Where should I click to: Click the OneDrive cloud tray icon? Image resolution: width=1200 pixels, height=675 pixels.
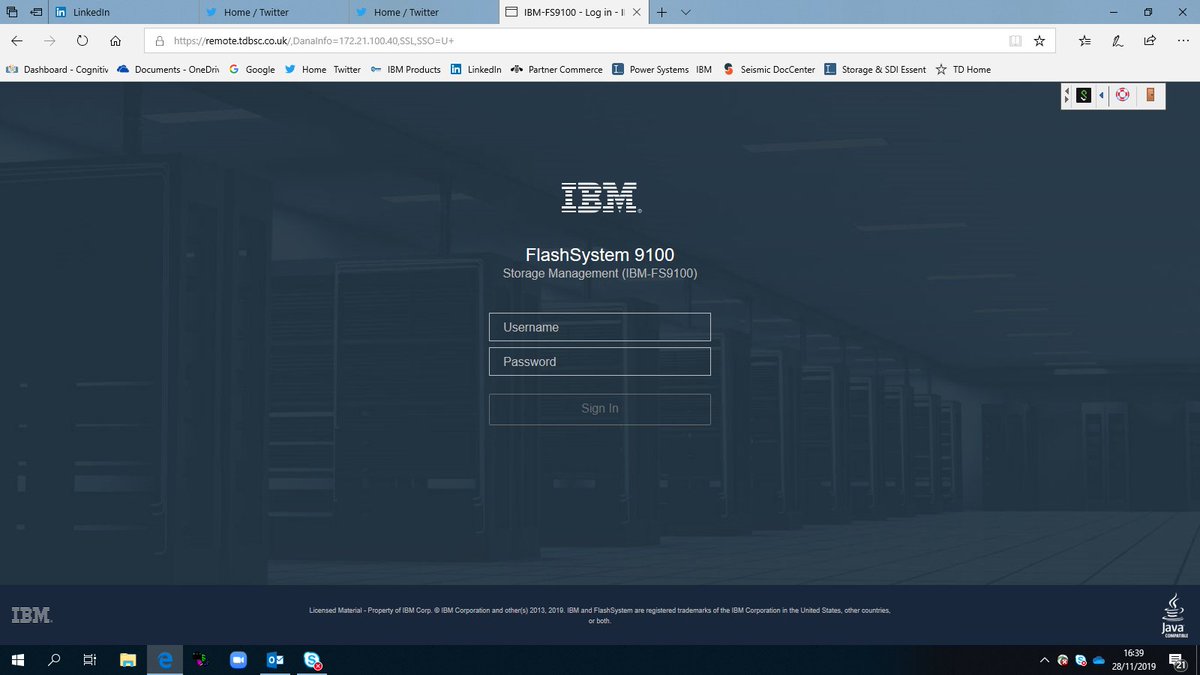pyautogui.click(x=1098, y=660)
